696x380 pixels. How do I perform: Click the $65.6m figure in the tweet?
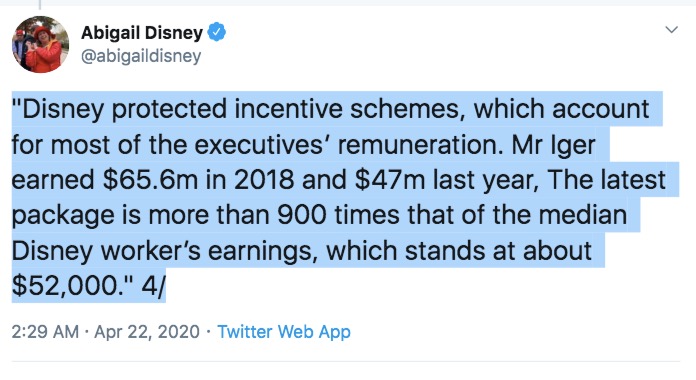(150, 180)
